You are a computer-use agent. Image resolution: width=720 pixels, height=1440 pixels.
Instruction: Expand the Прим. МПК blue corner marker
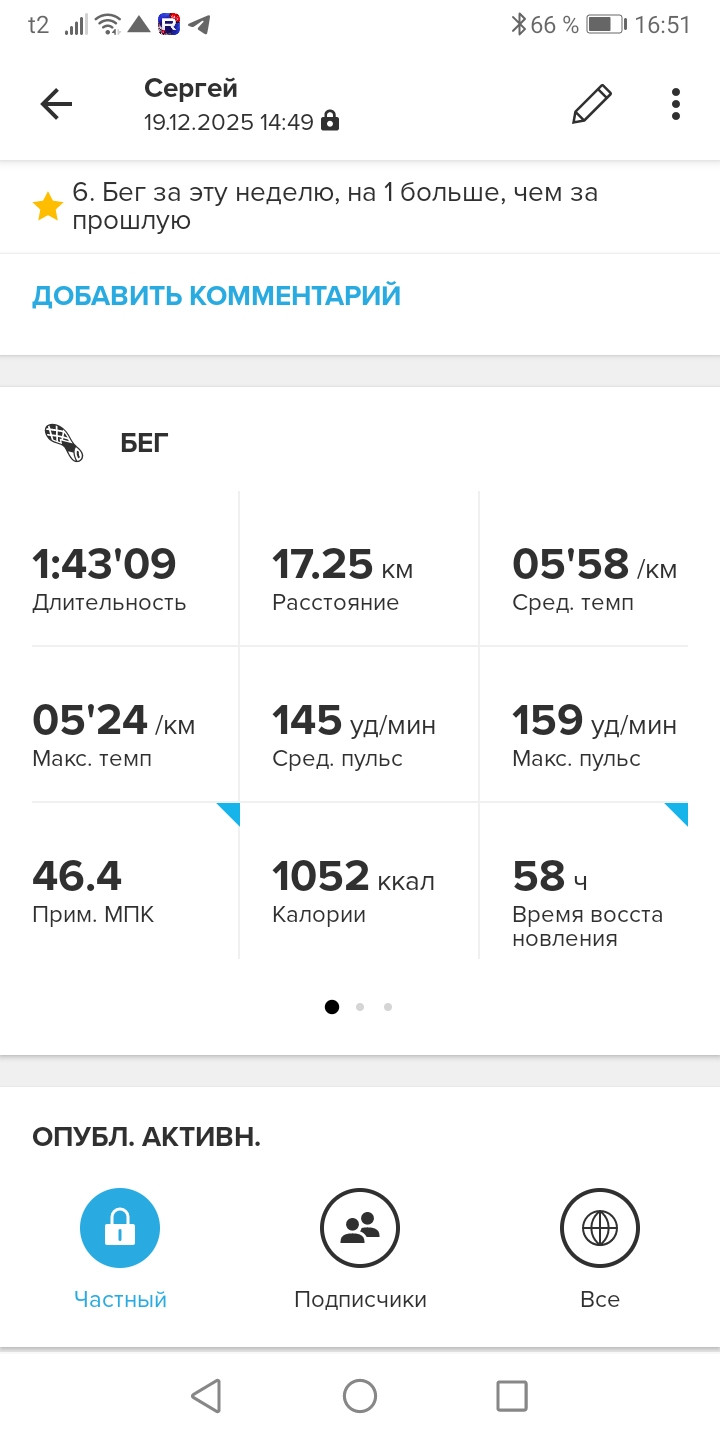[230, 812]
